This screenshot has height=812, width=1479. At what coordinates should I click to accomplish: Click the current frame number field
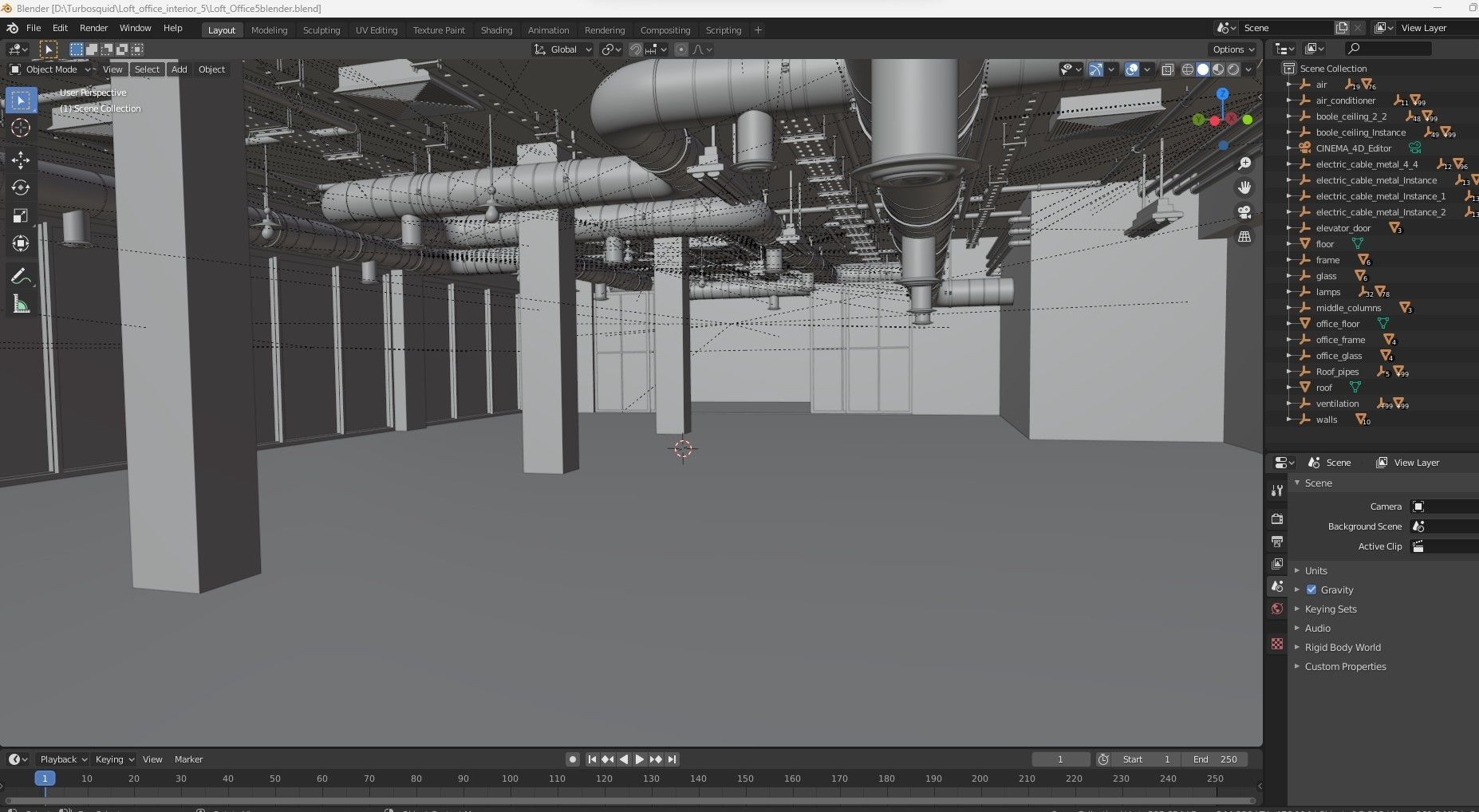pyautogui.click(x=1060, y=759)
